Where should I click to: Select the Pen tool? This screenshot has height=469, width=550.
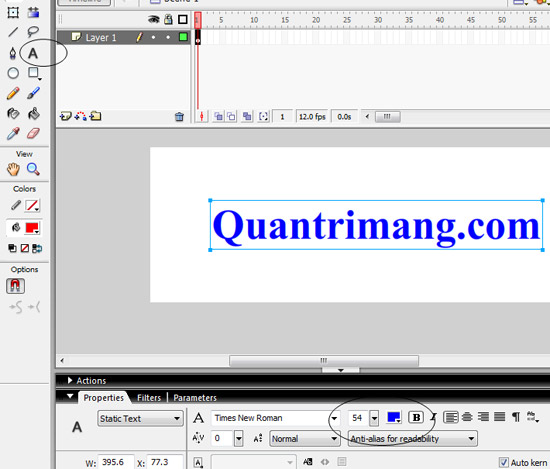(13, 53)
